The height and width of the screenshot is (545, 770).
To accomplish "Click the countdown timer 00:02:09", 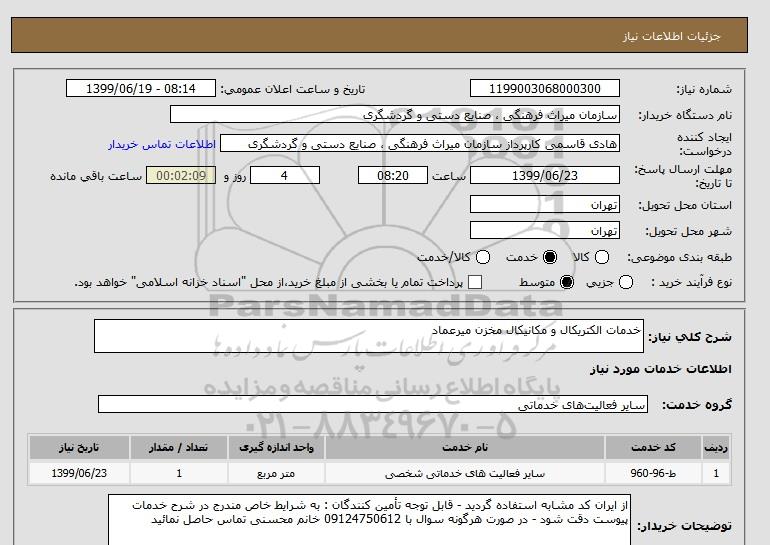I will coord(181,175).
